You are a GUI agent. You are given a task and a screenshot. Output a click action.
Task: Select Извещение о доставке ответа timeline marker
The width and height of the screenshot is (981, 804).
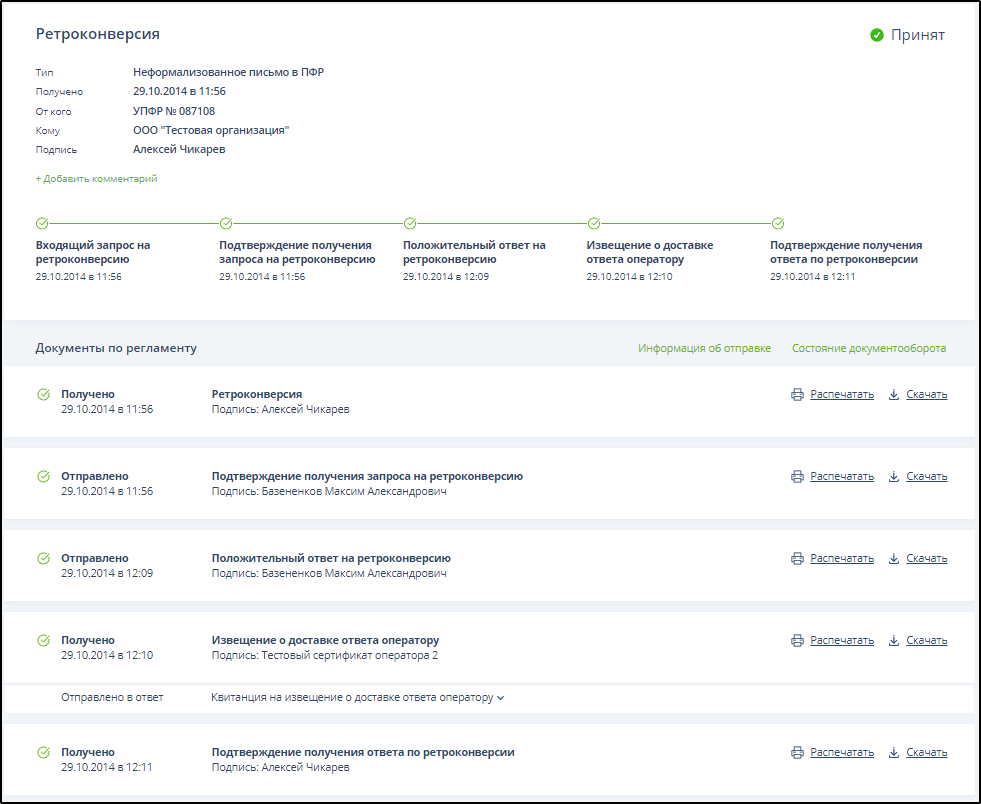pos(594,224)
